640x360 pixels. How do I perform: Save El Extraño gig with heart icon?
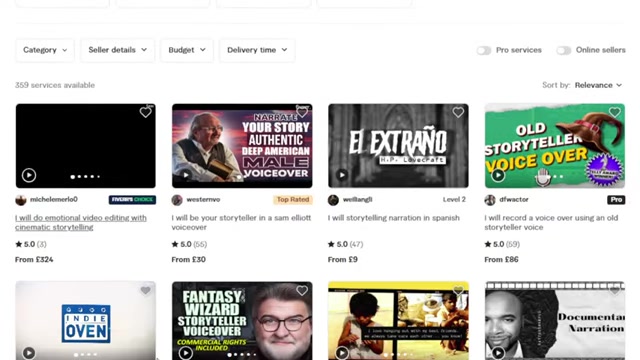click(458, 112)
